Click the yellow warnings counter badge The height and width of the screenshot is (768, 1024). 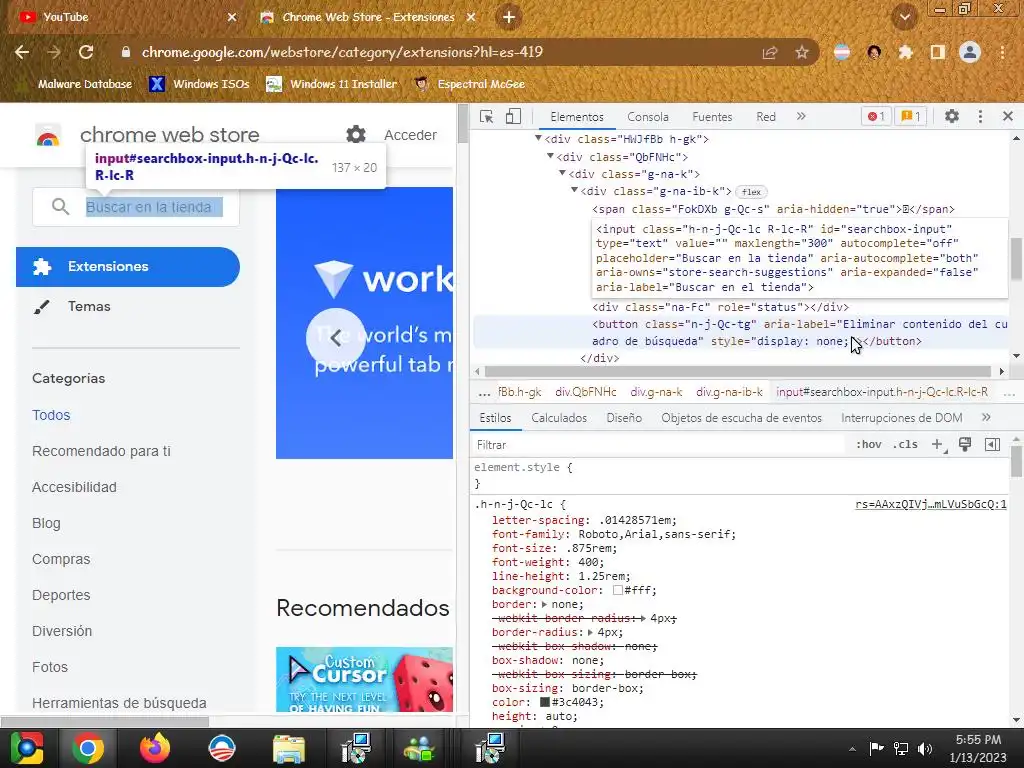(x=910, y=116)
